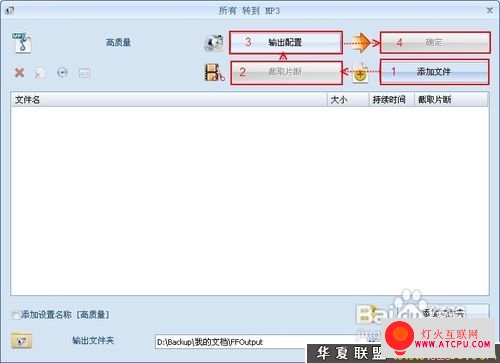500x363 pixels.
Task: Click the 确定 confirm button
Action: 435,42
